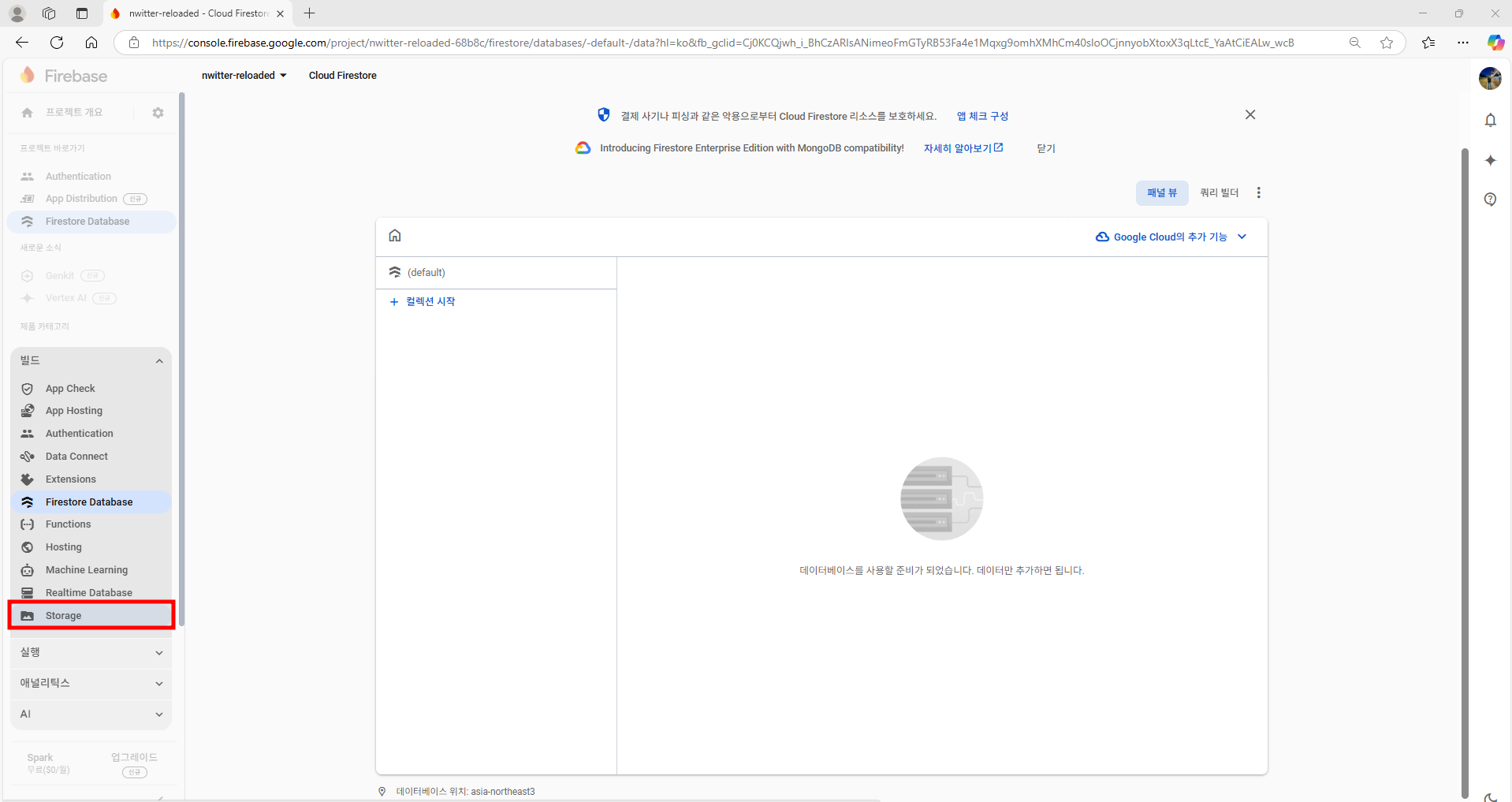
Task: Switch to the 패널 뷰 tab
Action: tap(1162, 193)
